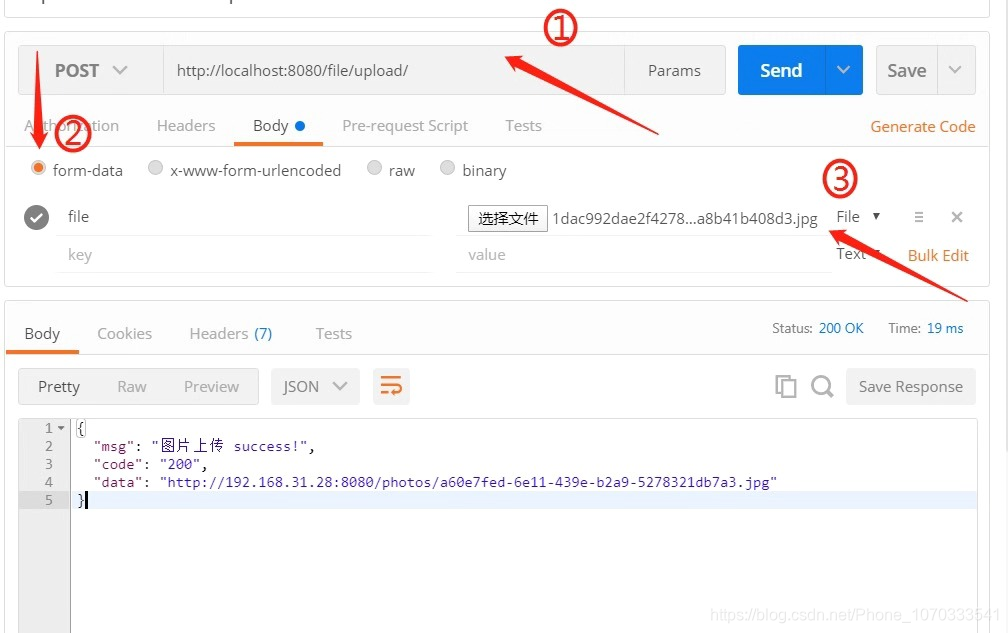Copy the response body
This screenshot has height=633, width=1008.
786,386
